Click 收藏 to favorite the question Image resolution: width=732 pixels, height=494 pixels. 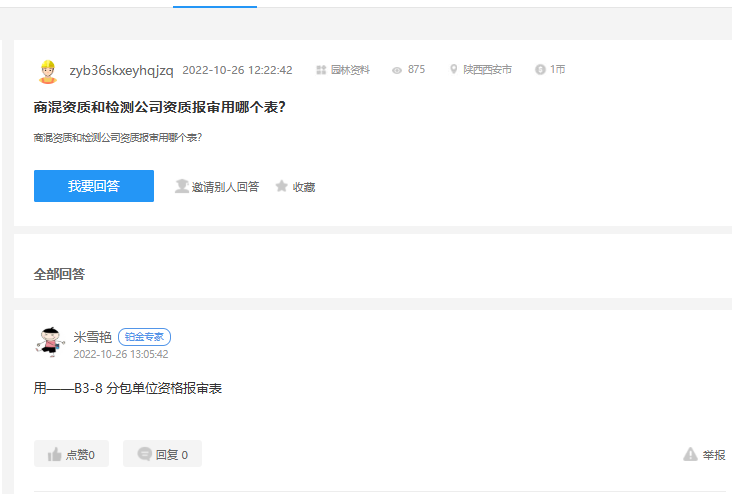coord(304,187)
